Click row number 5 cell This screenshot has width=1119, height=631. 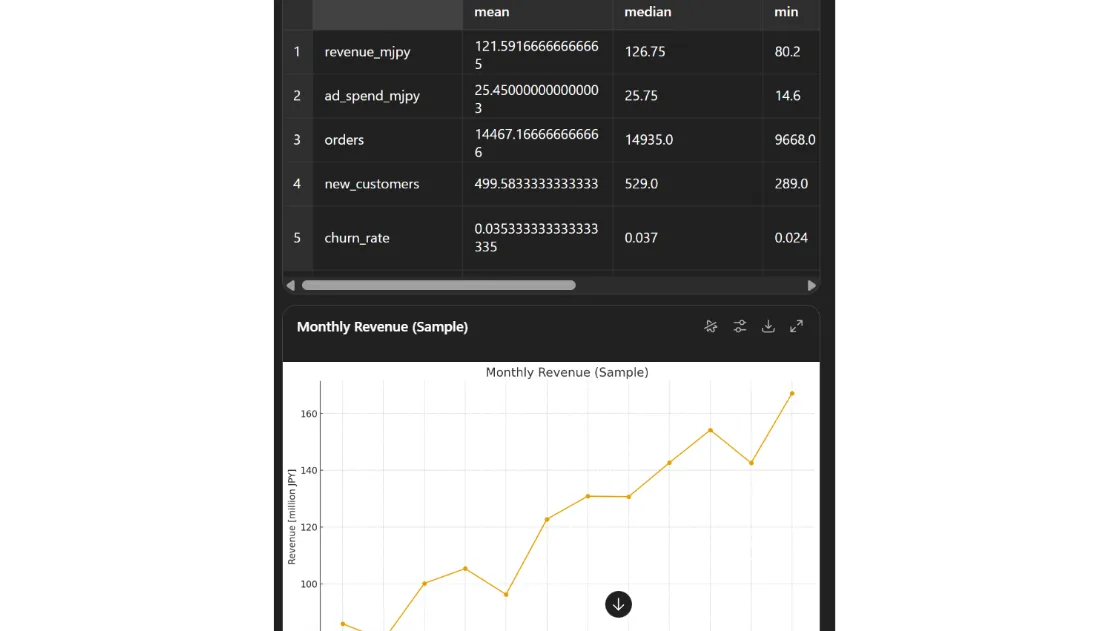pyautogui.click(x=297, y=238)
